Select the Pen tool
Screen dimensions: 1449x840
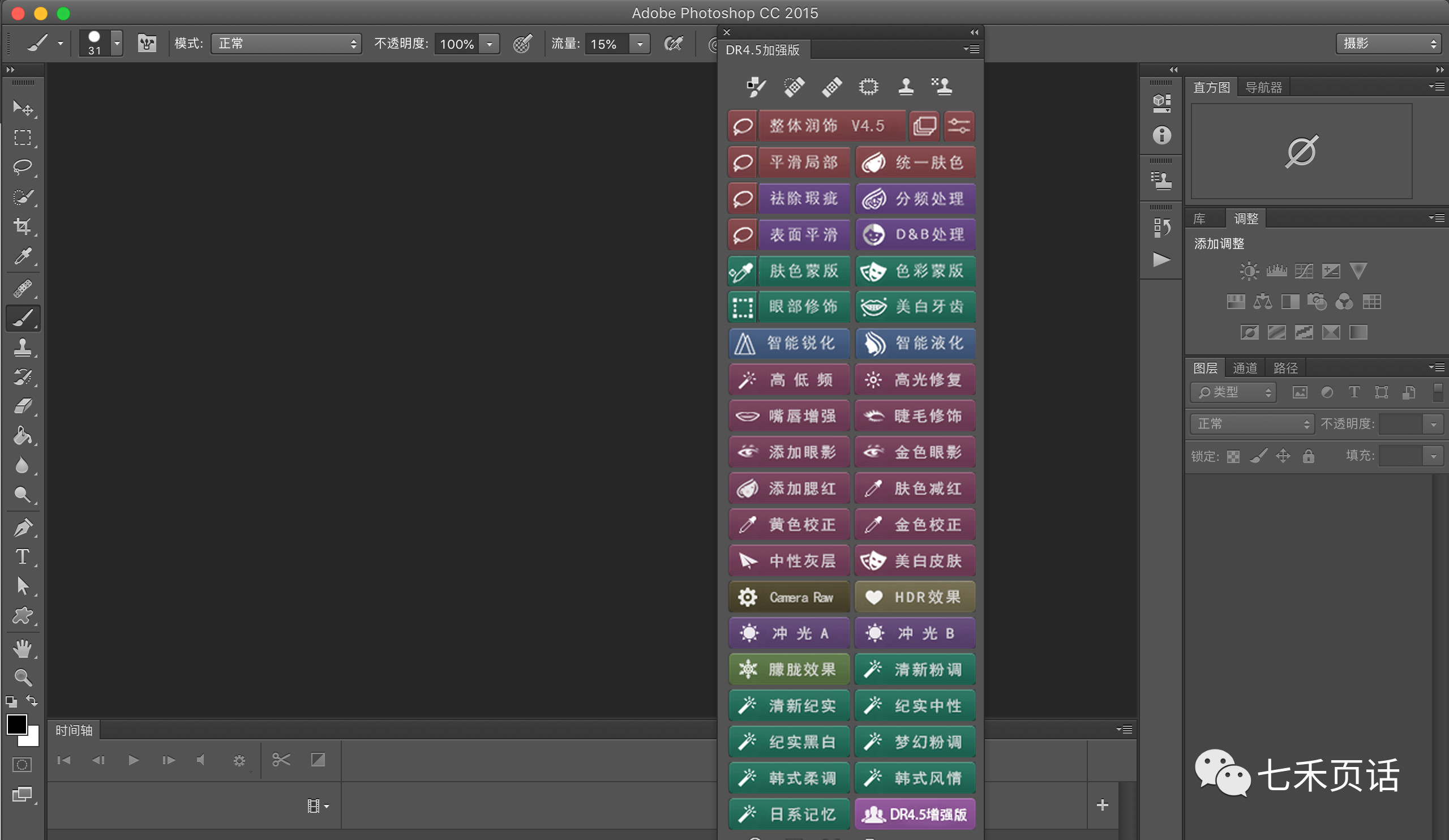[23, 527]
